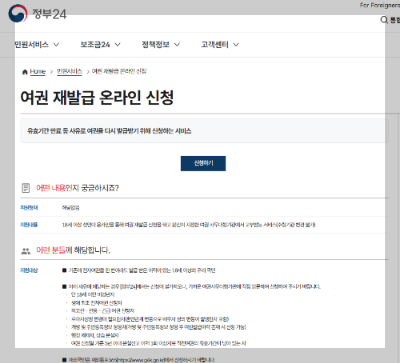This screenshot has height=363, width=400.
Task: Click the Home house icon in breadcrumb
Action: [x=25, y=72]
